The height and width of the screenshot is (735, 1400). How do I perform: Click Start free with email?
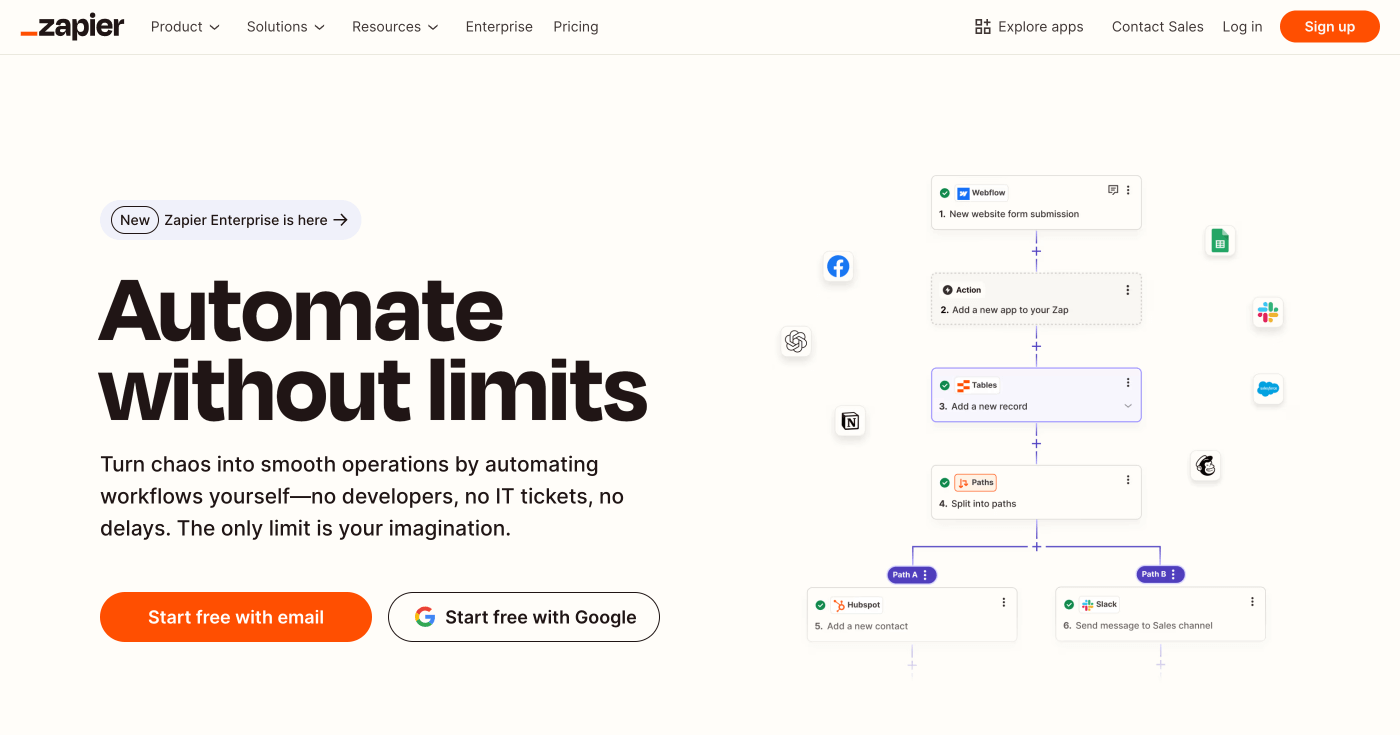[236, 617]
